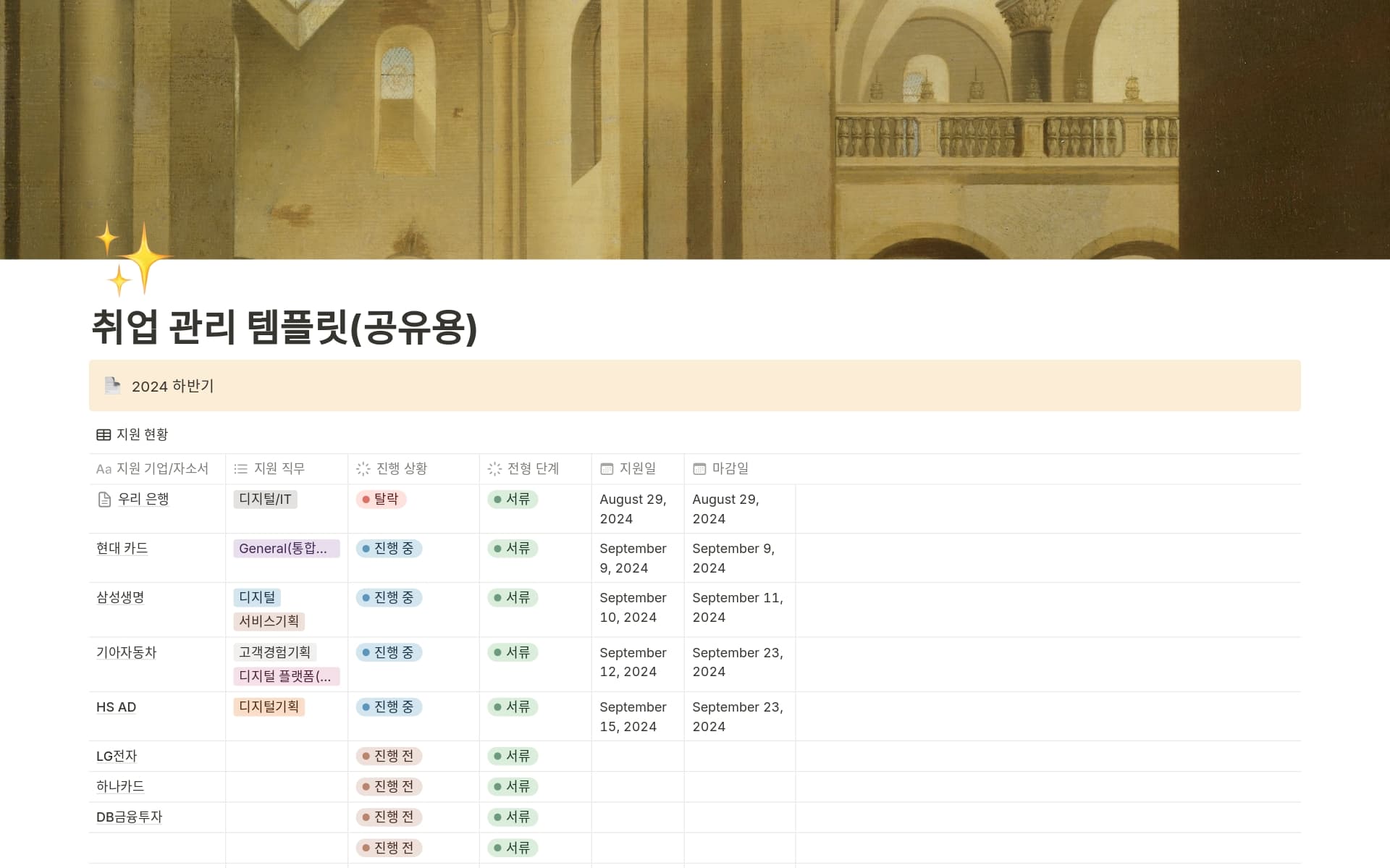Click the status icon in 진행 상황 header
The image size is (1390, 868).
tap(363, 469)
